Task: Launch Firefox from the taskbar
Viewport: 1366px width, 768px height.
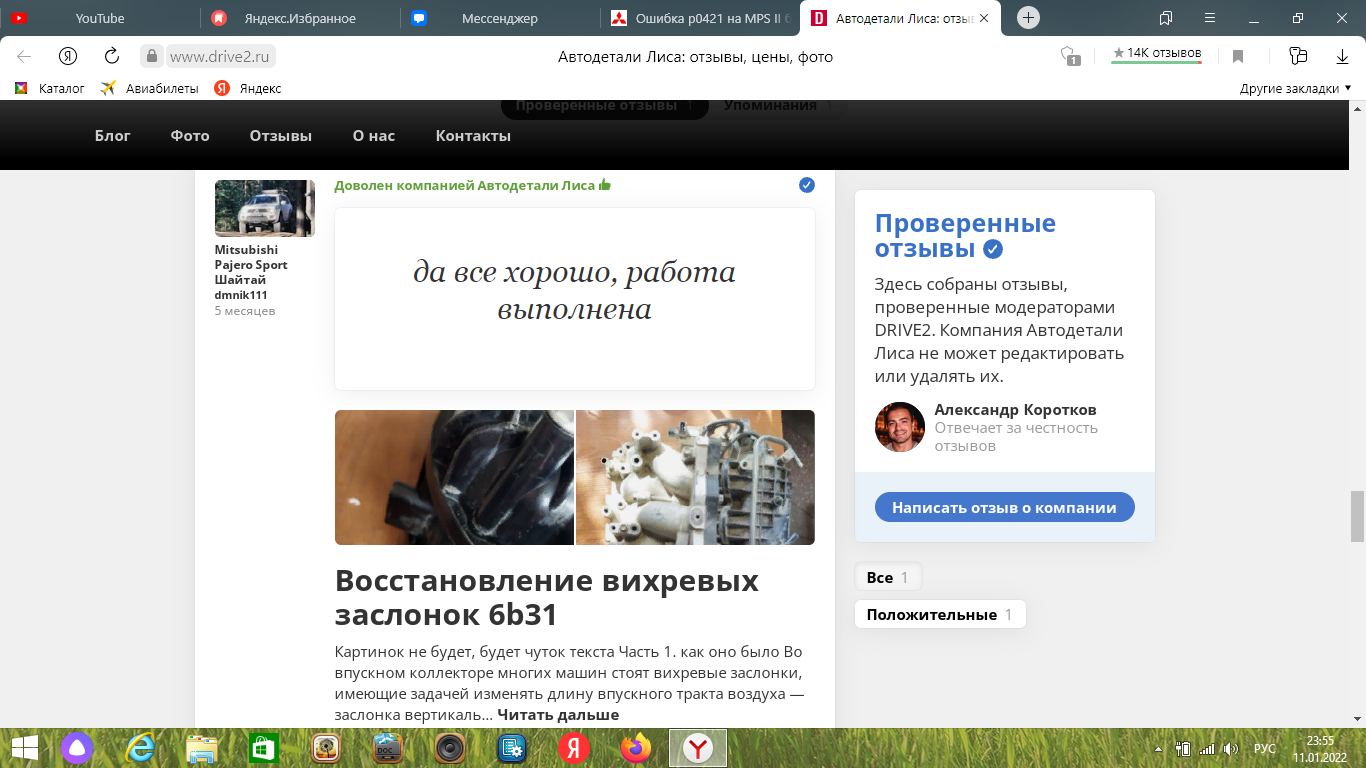Action: [635, 748]
